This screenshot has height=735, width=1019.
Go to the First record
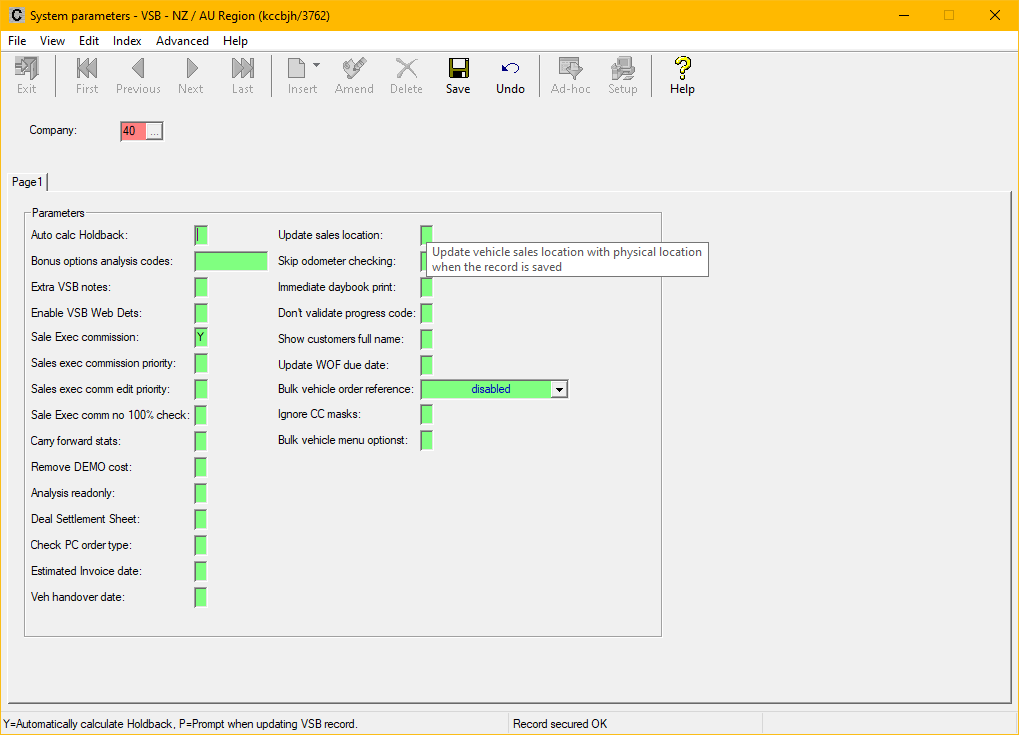tap(87, 76)
